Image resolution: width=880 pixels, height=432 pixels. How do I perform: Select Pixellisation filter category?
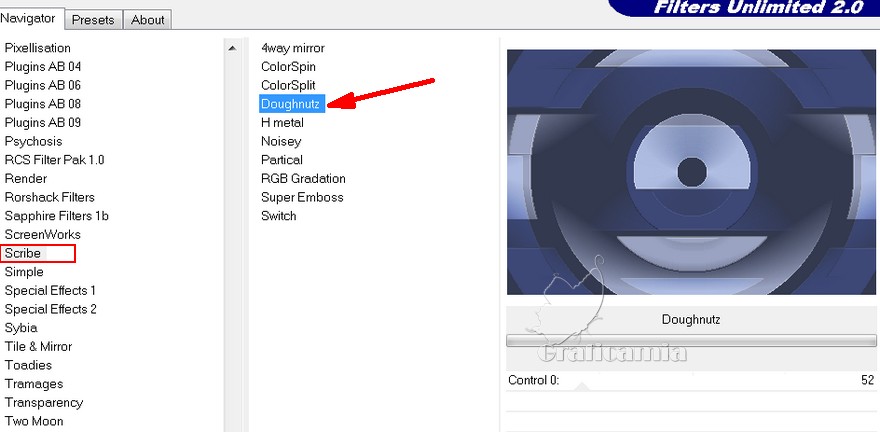tap(38, 48)
